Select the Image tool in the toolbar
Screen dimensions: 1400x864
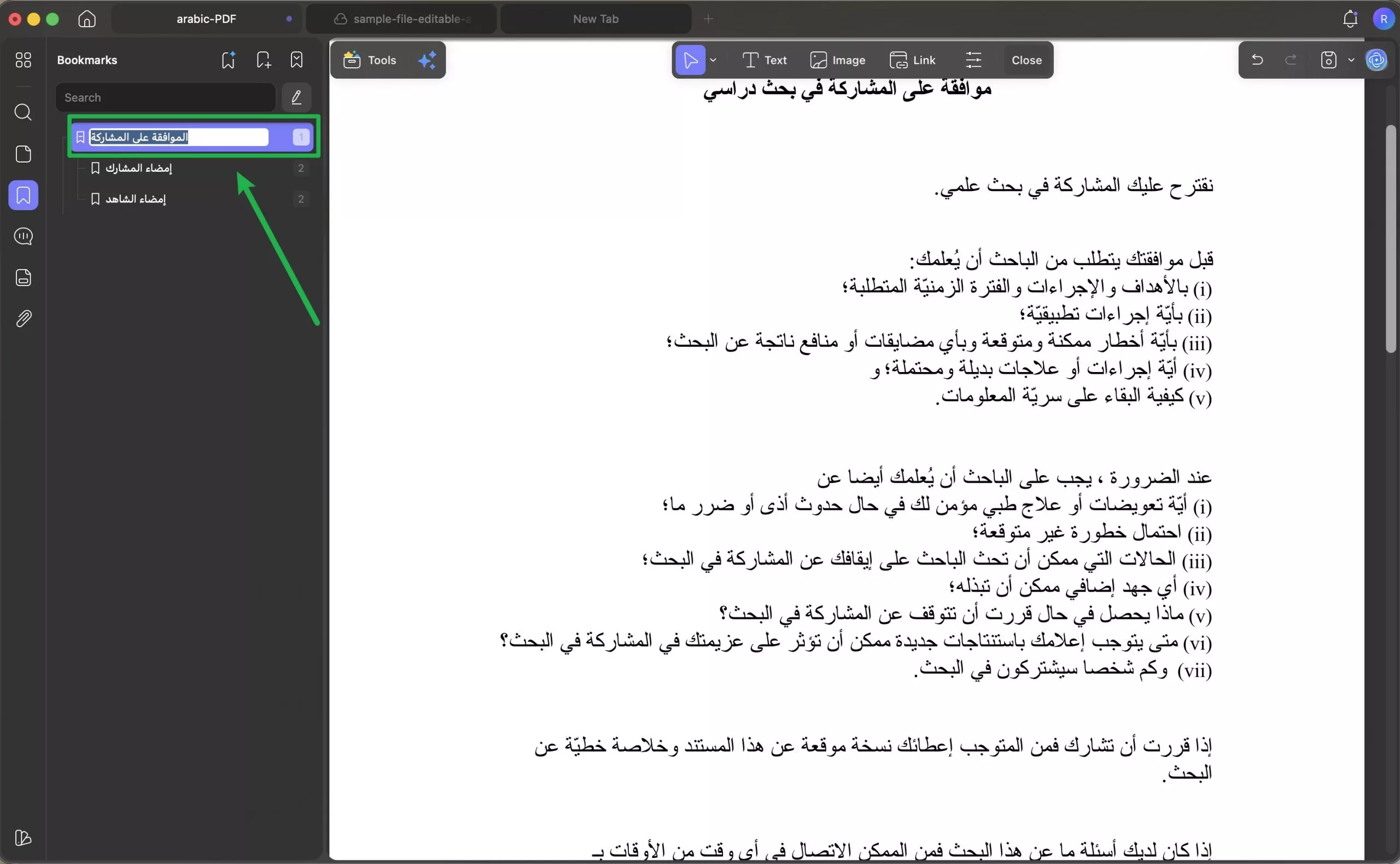click(x=838, y=60)
